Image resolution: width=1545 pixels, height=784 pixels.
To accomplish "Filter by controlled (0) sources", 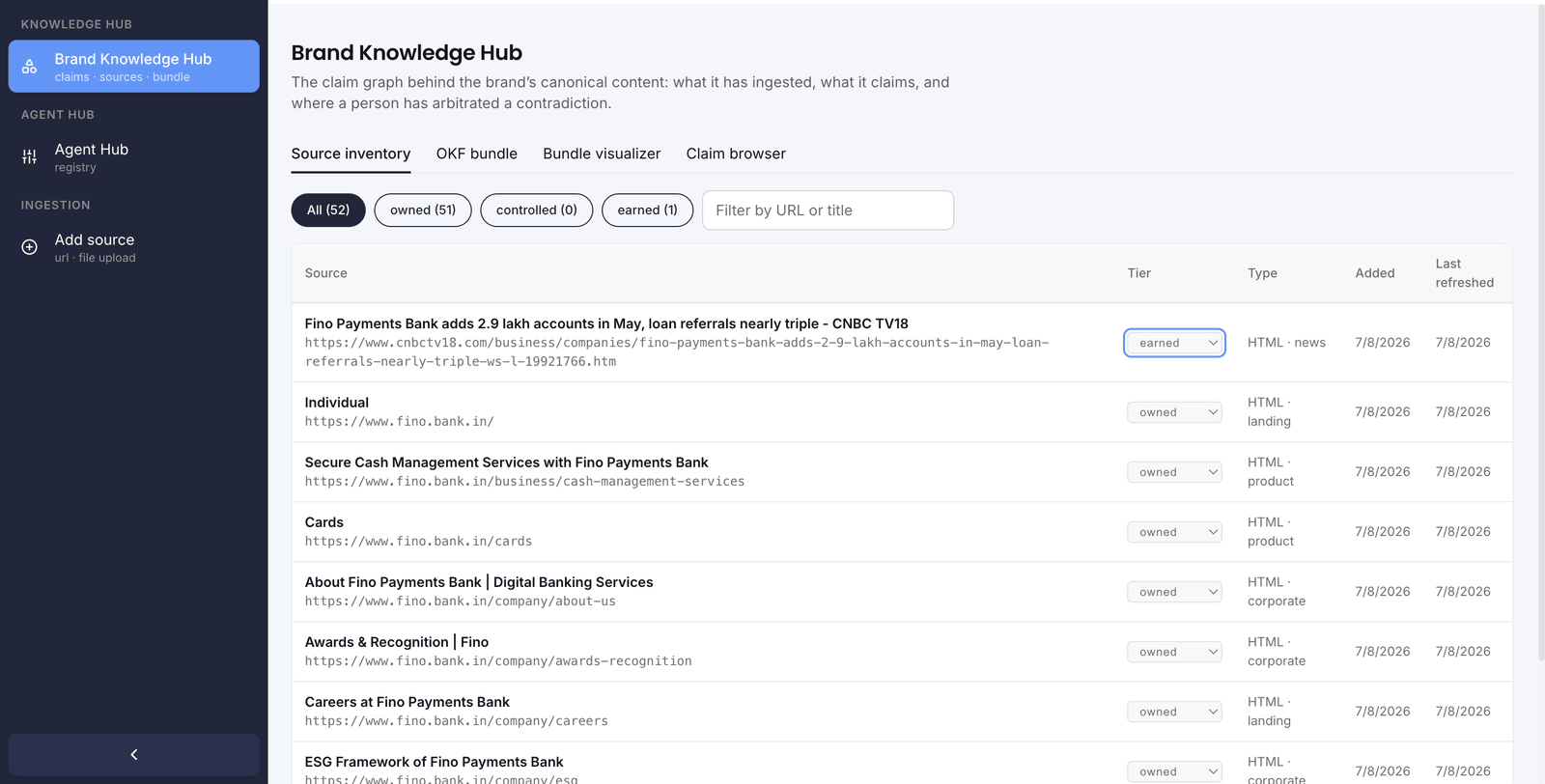I will coord(537,210).
